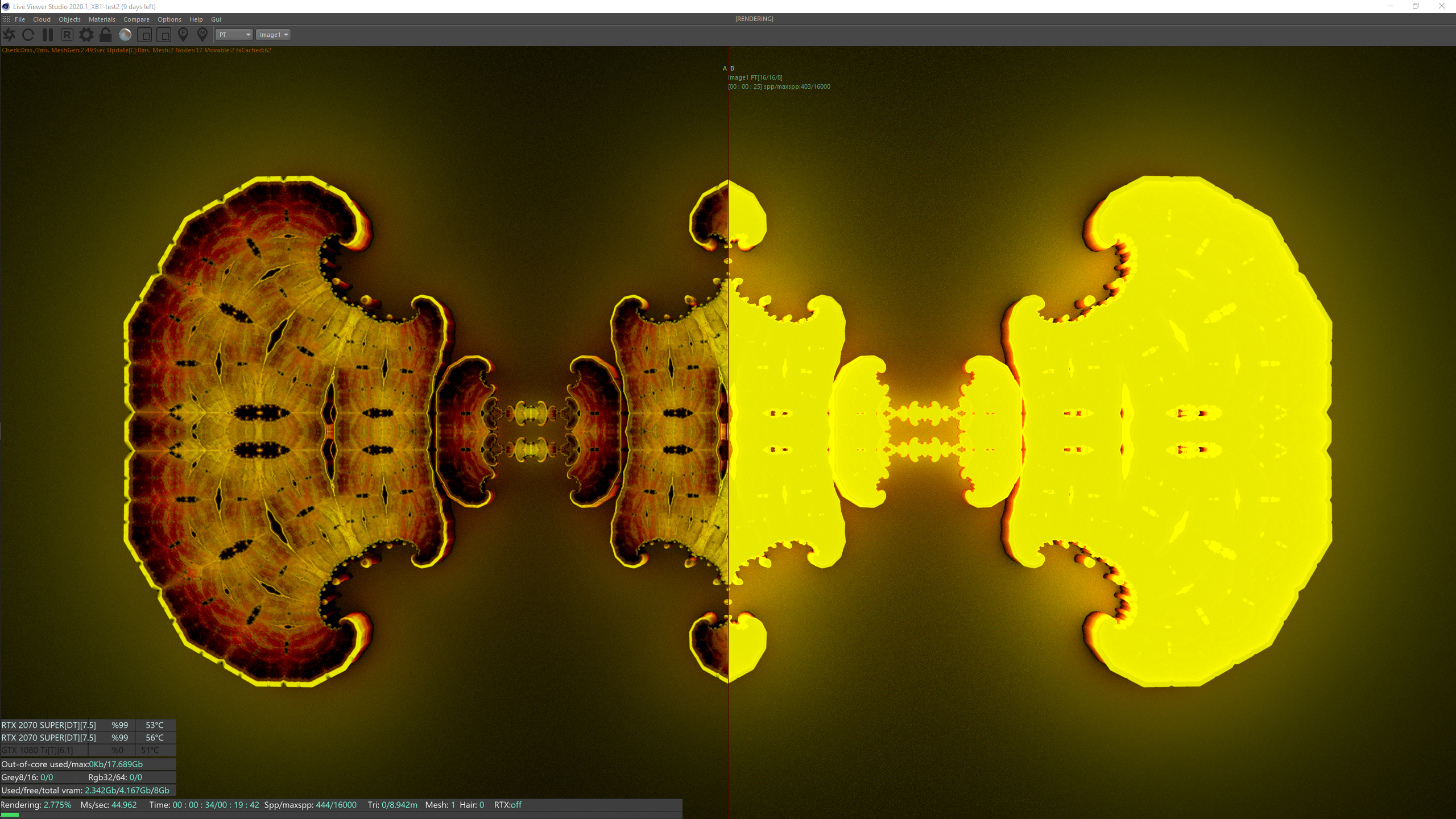Click the R reset render data icon
Screen dimensions: 1456x819
tap(67, 35)
